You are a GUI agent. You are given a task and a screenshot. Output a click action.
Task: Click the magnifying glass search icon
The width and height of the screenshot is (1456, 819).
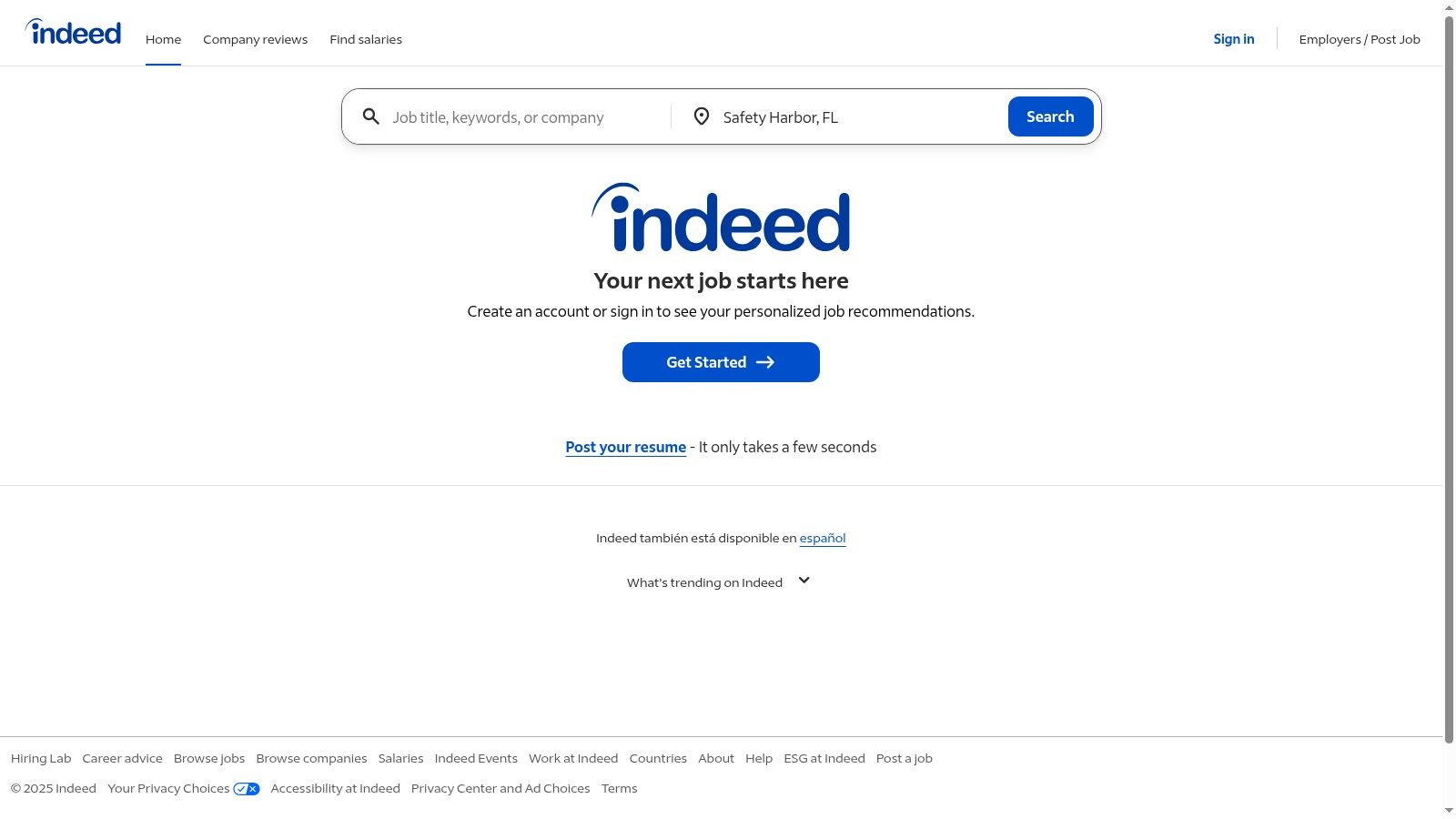[371, 116]
